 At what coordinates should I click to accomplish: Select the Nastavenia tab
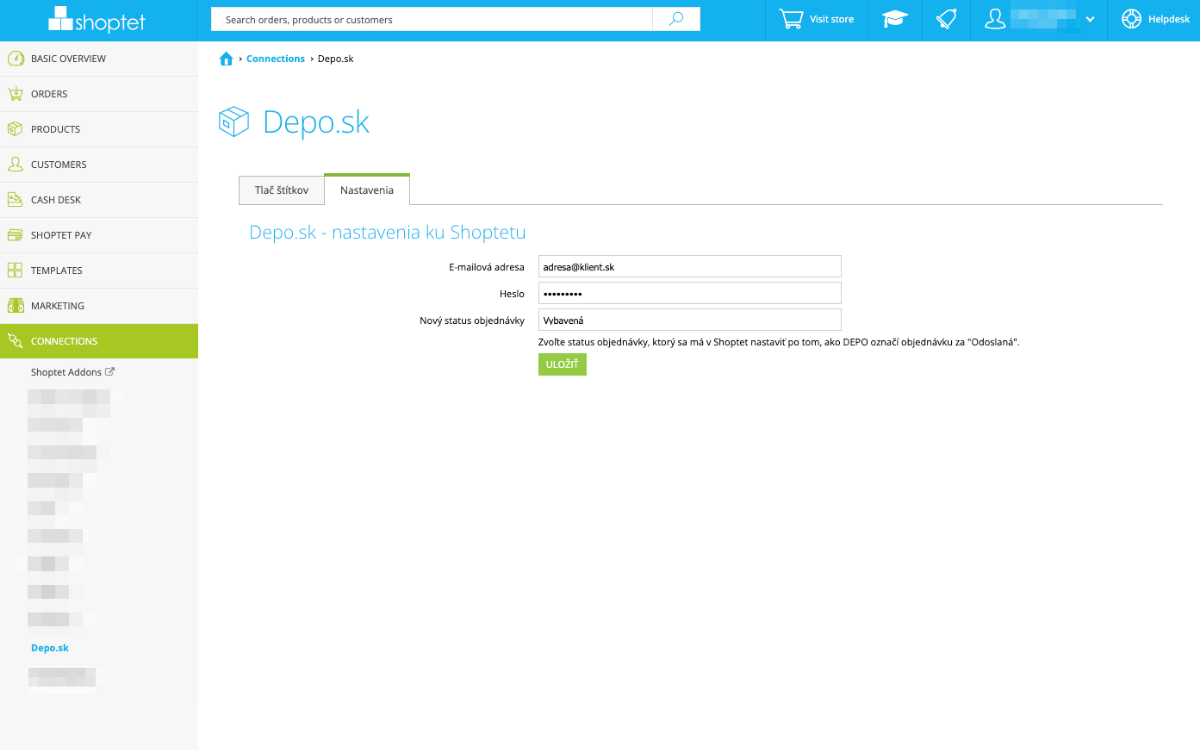coord(367,190)
